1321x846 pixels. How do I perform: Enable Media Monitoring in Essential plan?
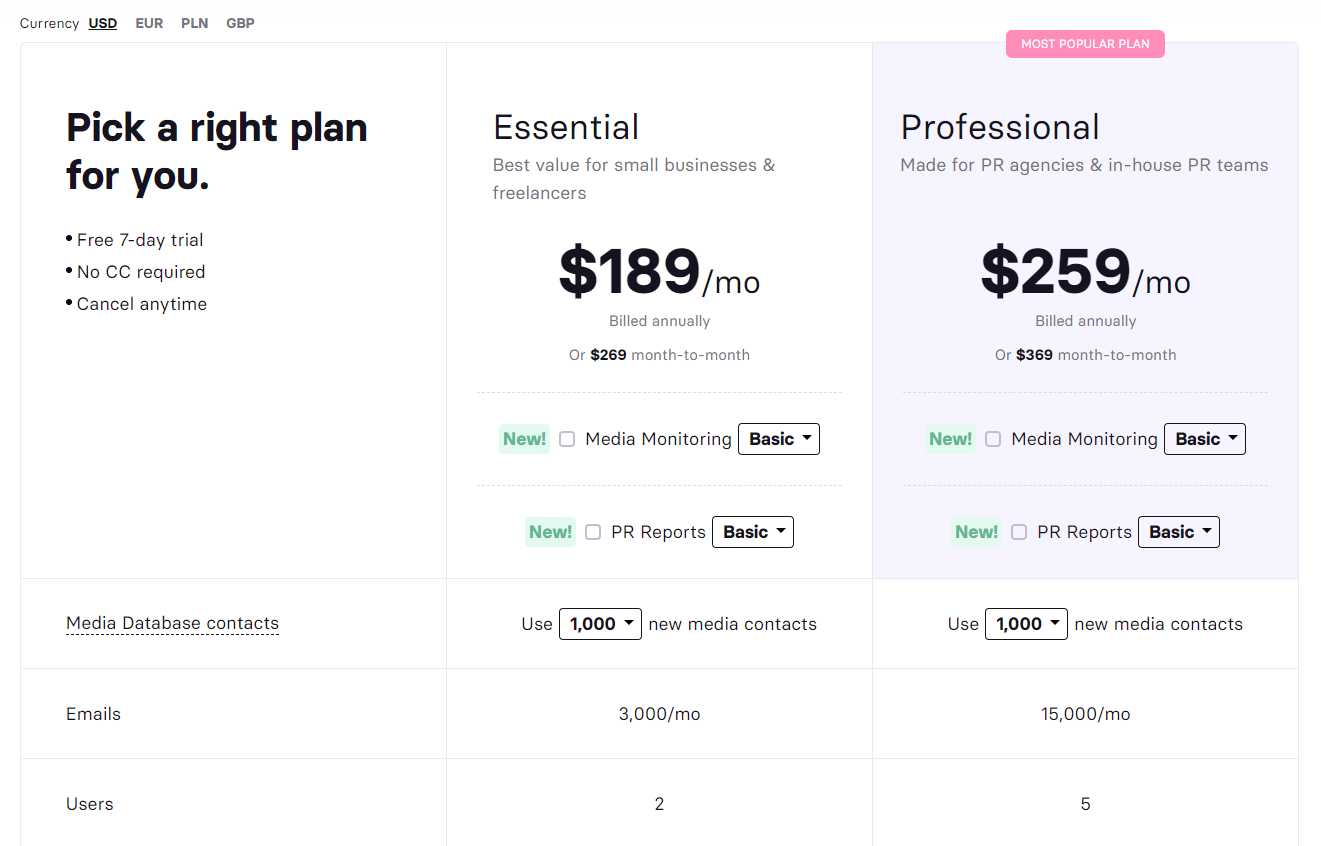[567, 439]
